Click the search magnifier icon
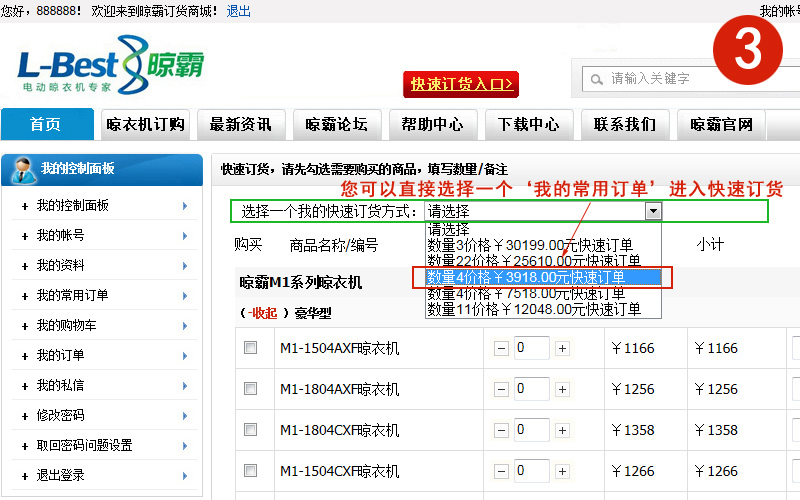 [596, 80]
